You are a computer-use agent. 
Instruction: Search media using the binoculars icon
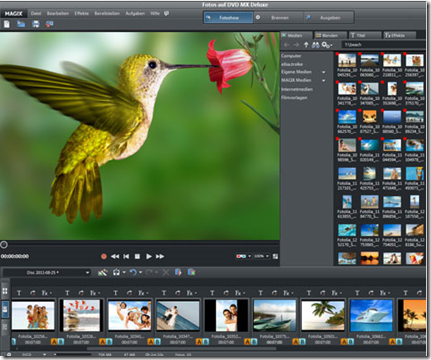pos(315,45)
